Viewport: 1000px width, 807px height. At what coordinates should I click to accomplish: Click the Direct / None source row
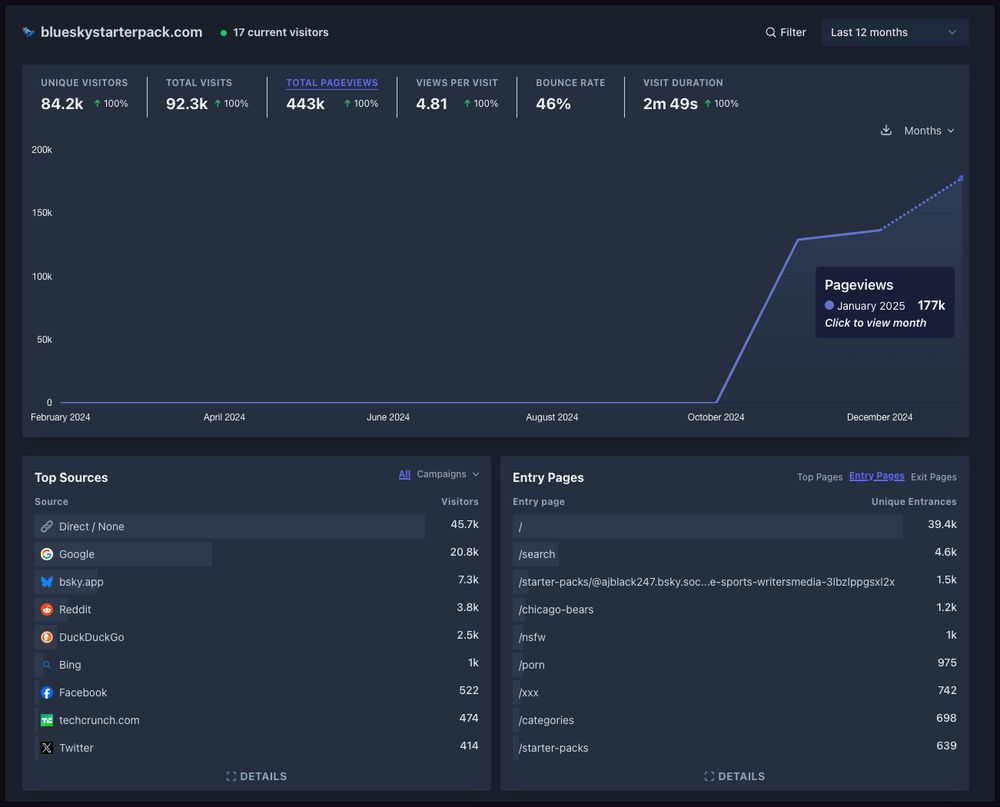point(256,526)
